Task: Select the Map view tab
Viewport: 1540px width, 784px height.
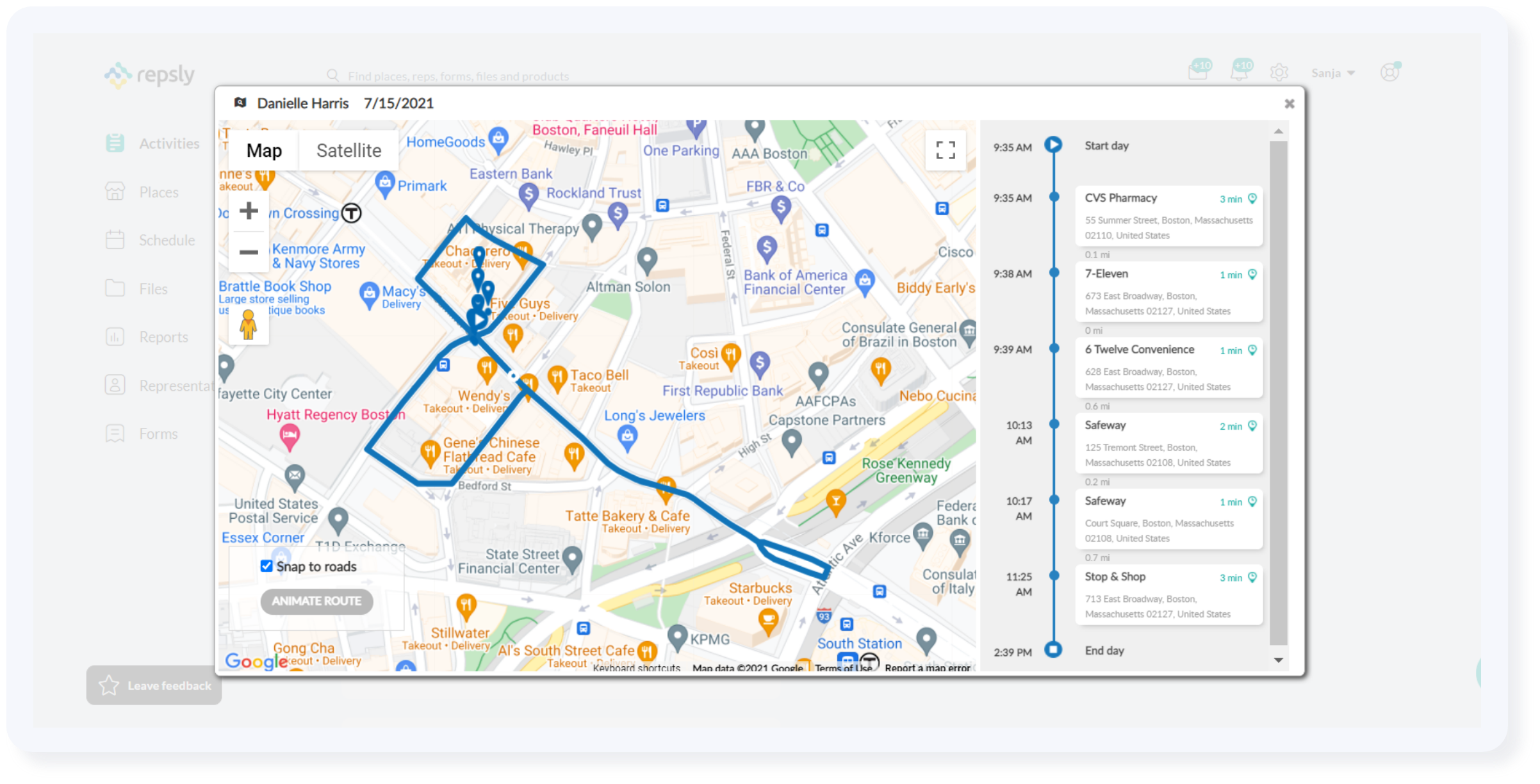Action: pyautogui.click(x=264, y=151)
